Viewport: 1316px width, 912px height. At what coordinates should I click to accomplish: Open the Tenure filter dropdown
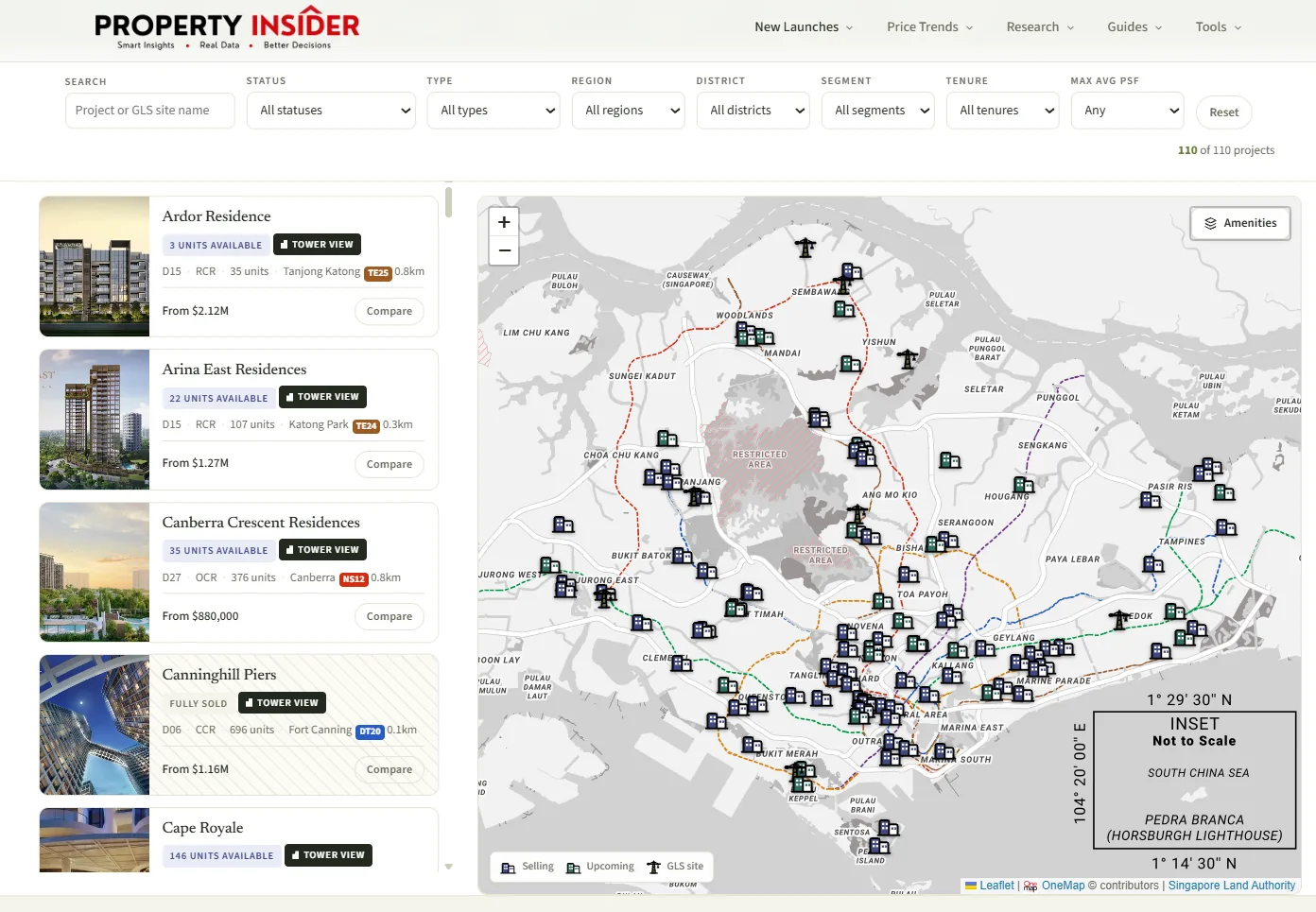1003,111
